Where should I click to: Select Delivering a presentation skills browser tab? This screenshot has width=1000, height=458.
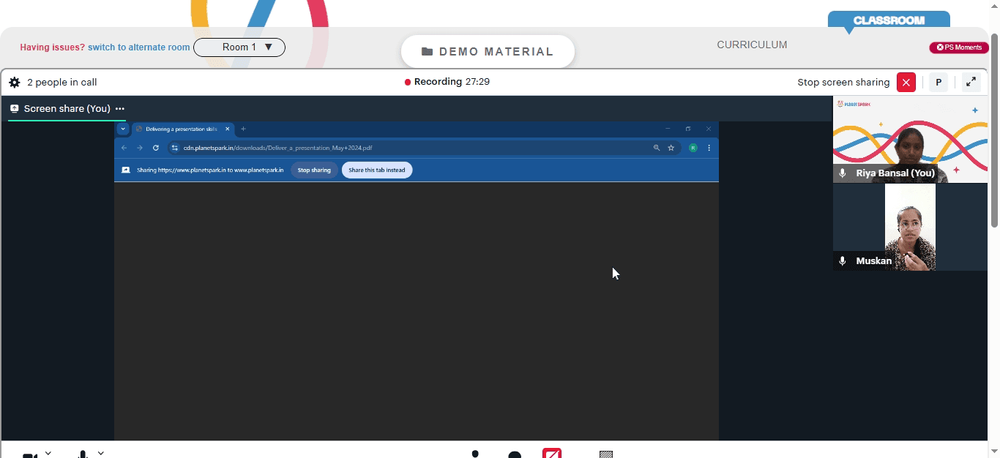[x=183, y=129]
